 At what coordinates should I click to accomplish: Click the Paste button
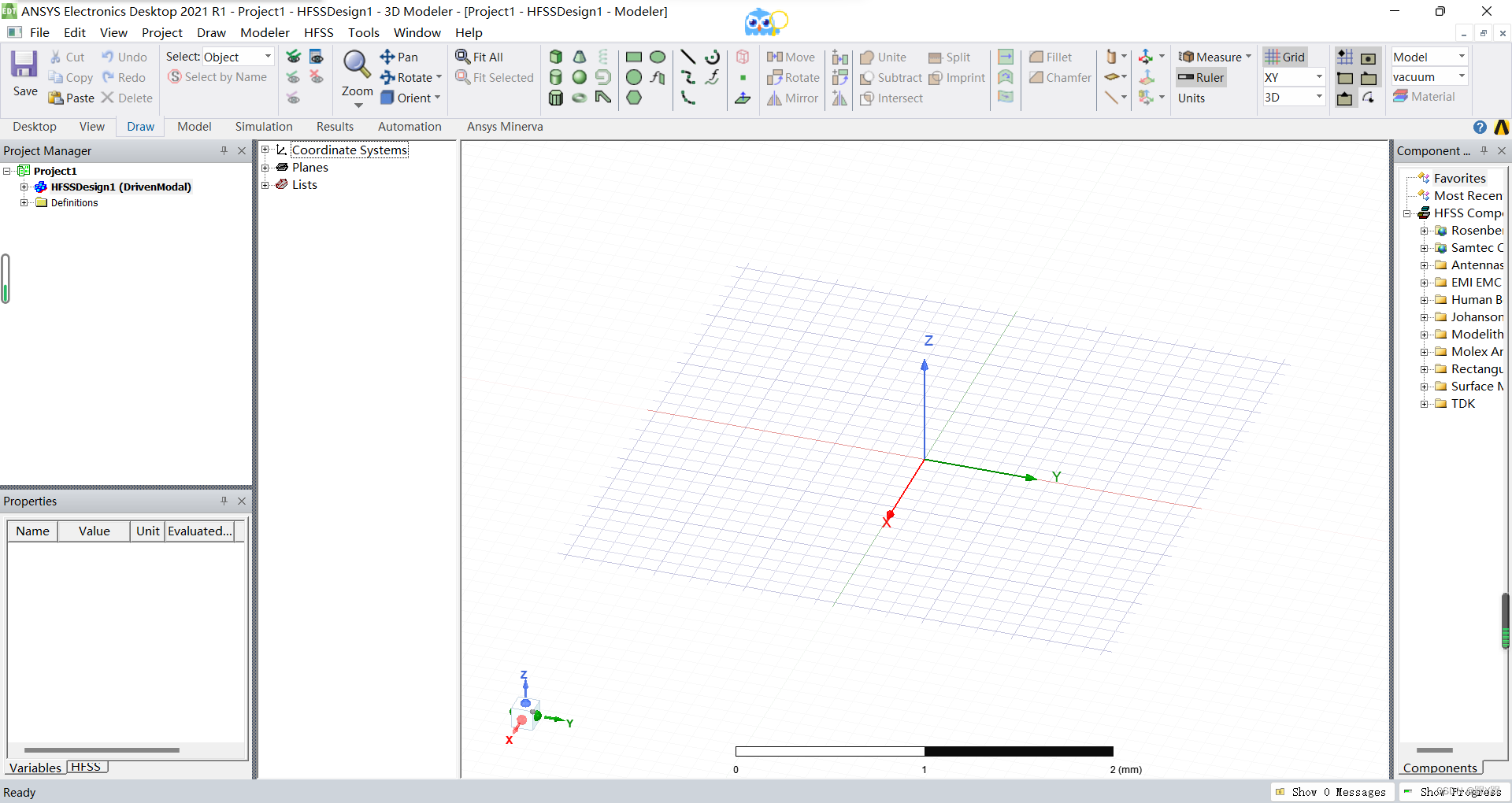tap(71, 98)
